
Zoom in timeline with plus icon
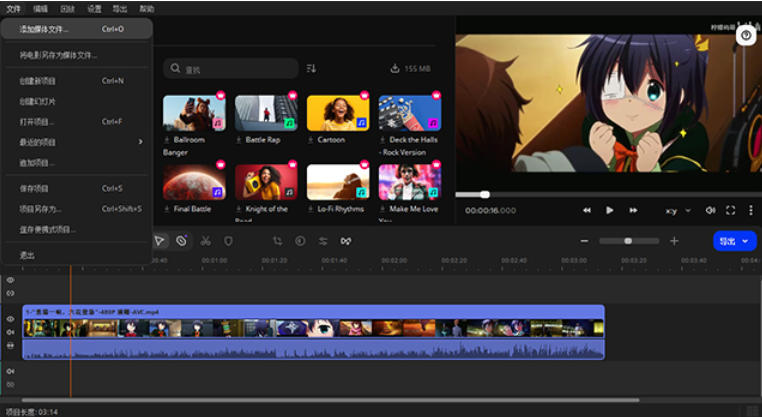674,241
